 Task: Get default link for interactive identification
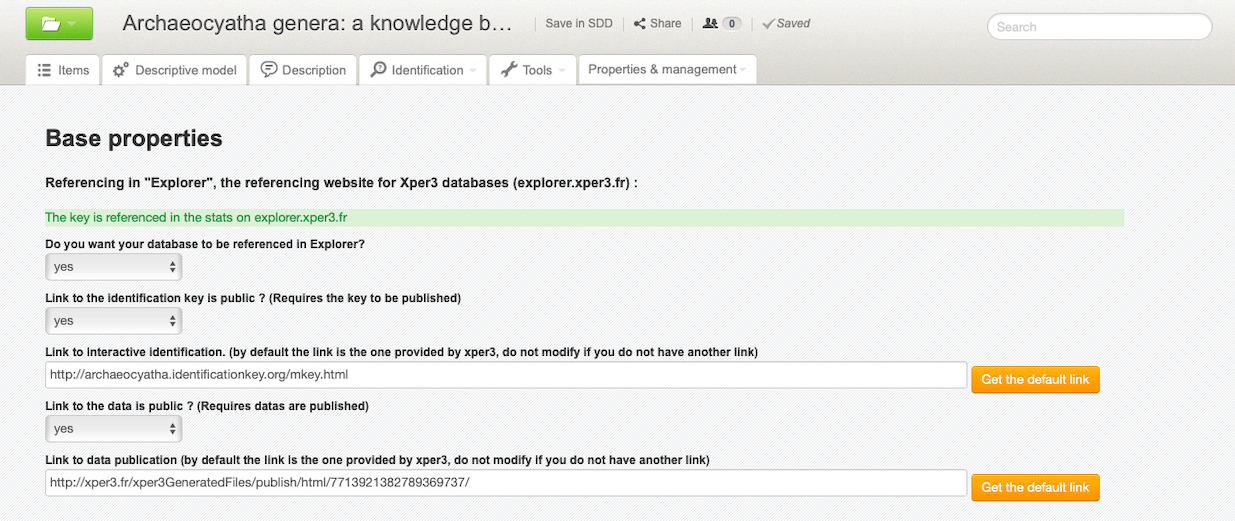click(x=1035, y=380)
